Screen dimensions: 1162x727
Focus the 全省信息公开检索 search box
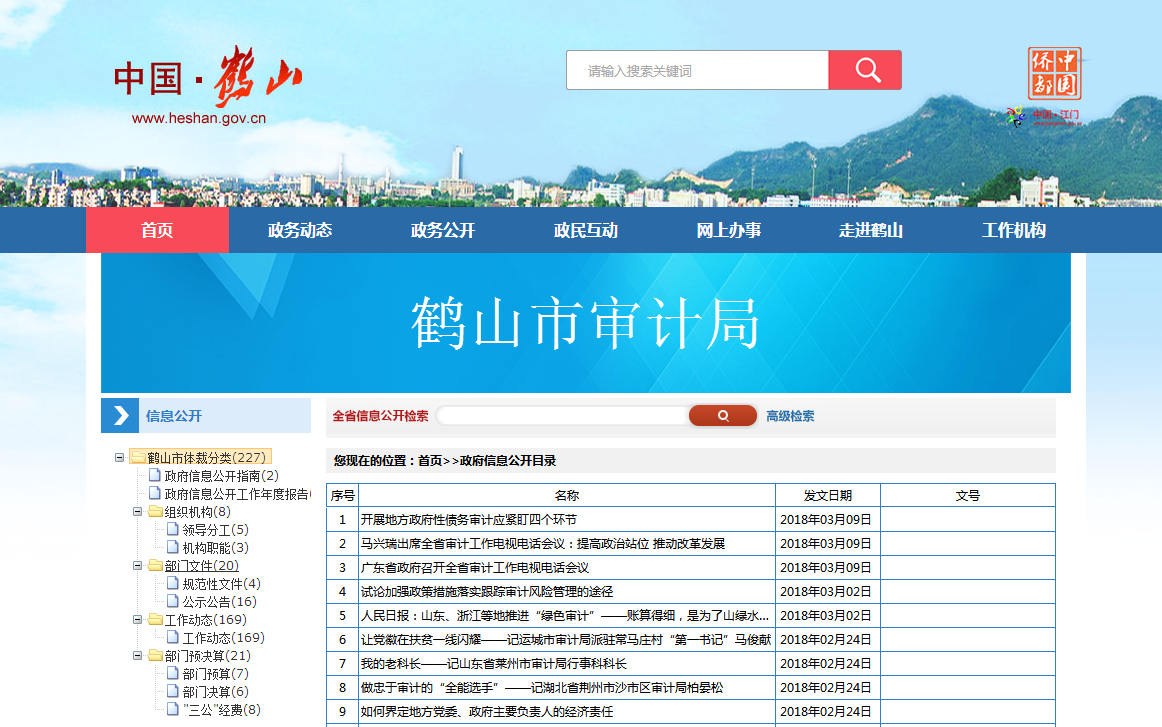pos(562,416)
